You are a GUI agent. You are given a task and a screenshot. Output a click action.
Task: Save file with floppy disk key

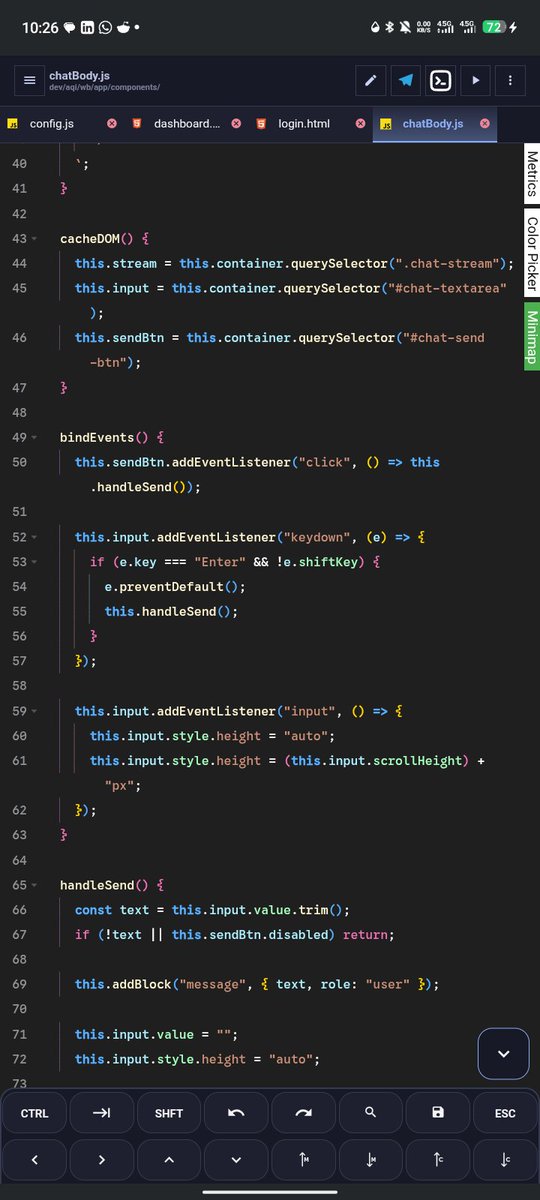[438, 1112]
